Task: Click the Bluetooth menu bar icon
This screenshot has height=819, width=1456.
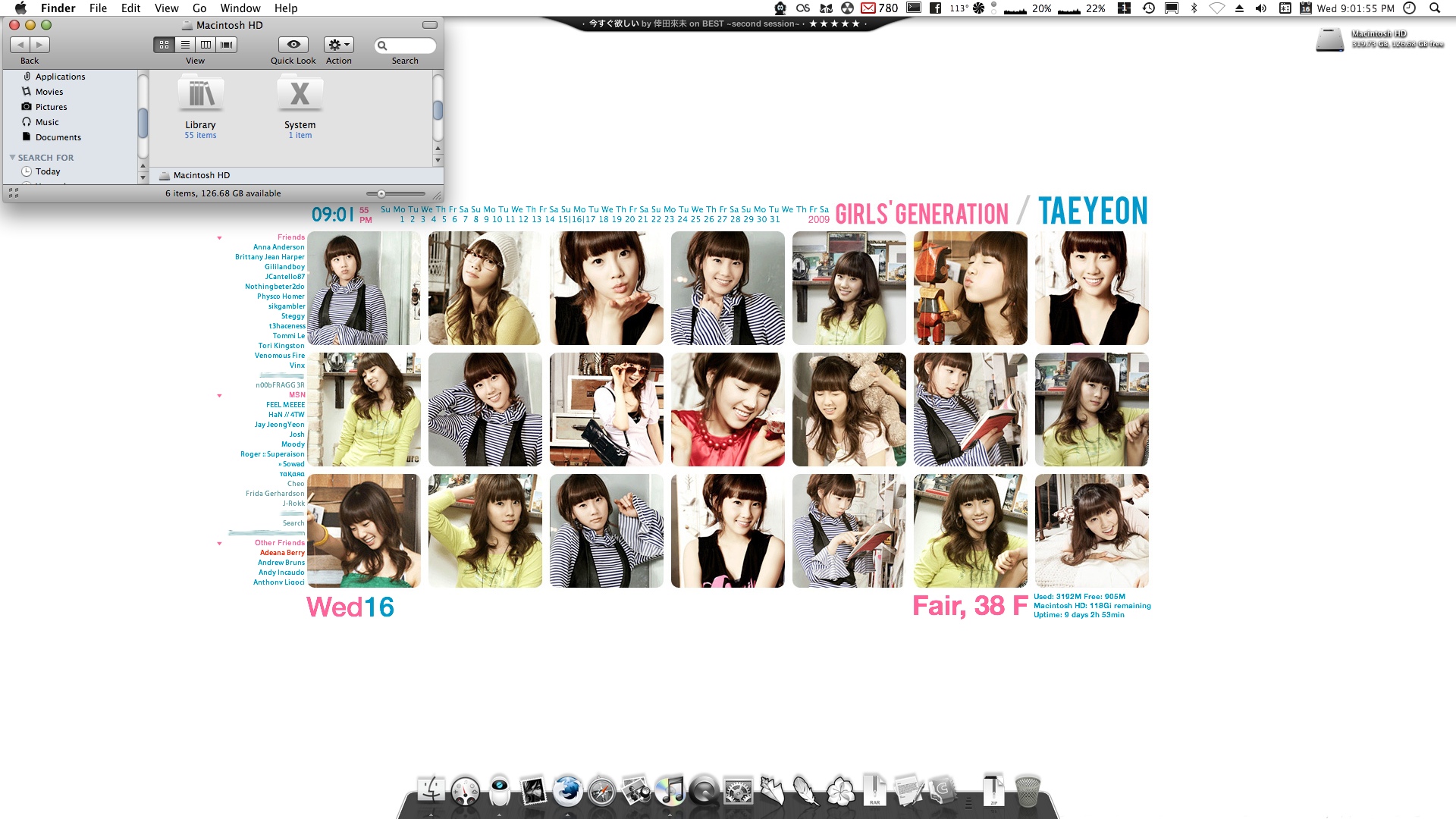Action: coord(1194,8)
